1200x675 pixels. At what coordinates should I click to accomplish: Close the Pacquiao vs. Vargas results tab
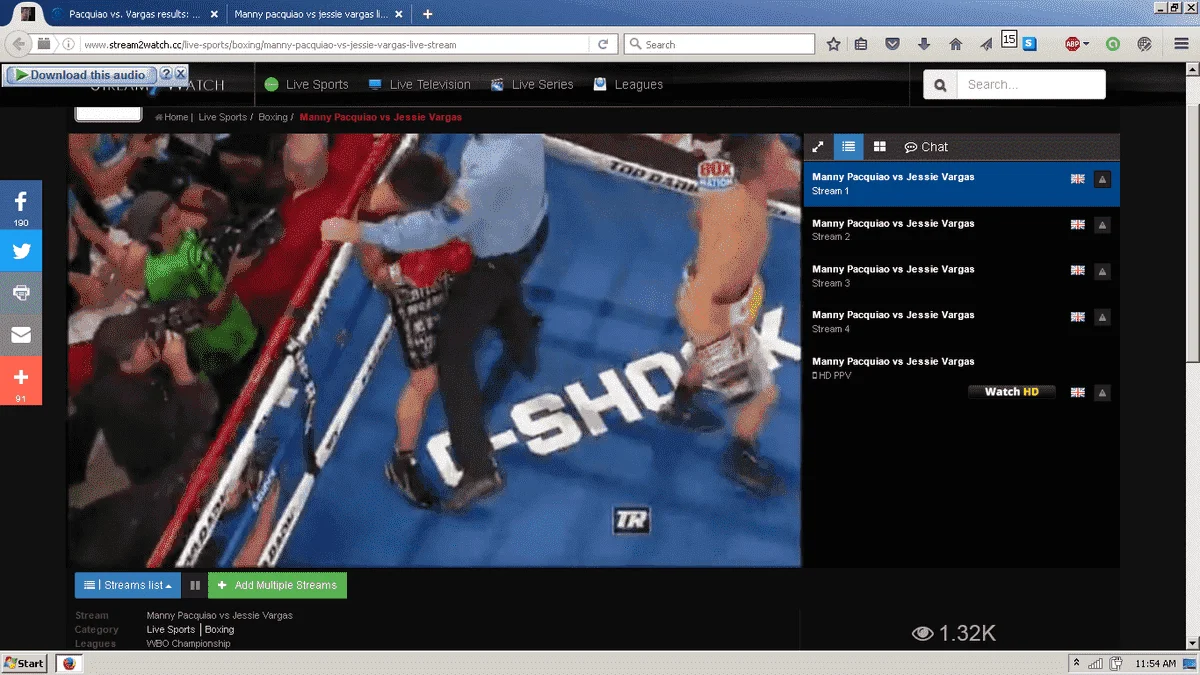pyautogui.click(x=214, y=14)
